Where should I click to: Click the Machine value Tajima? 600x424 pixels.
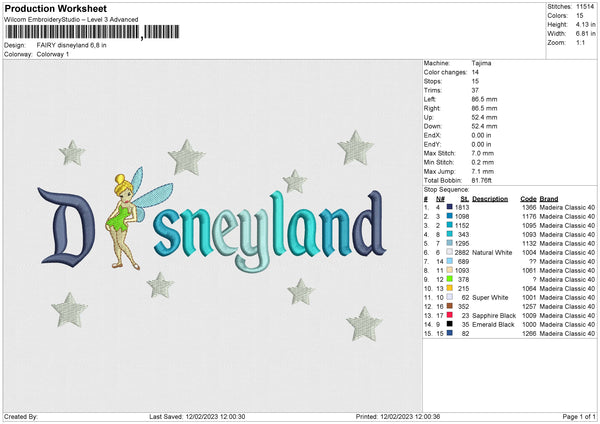481,63
